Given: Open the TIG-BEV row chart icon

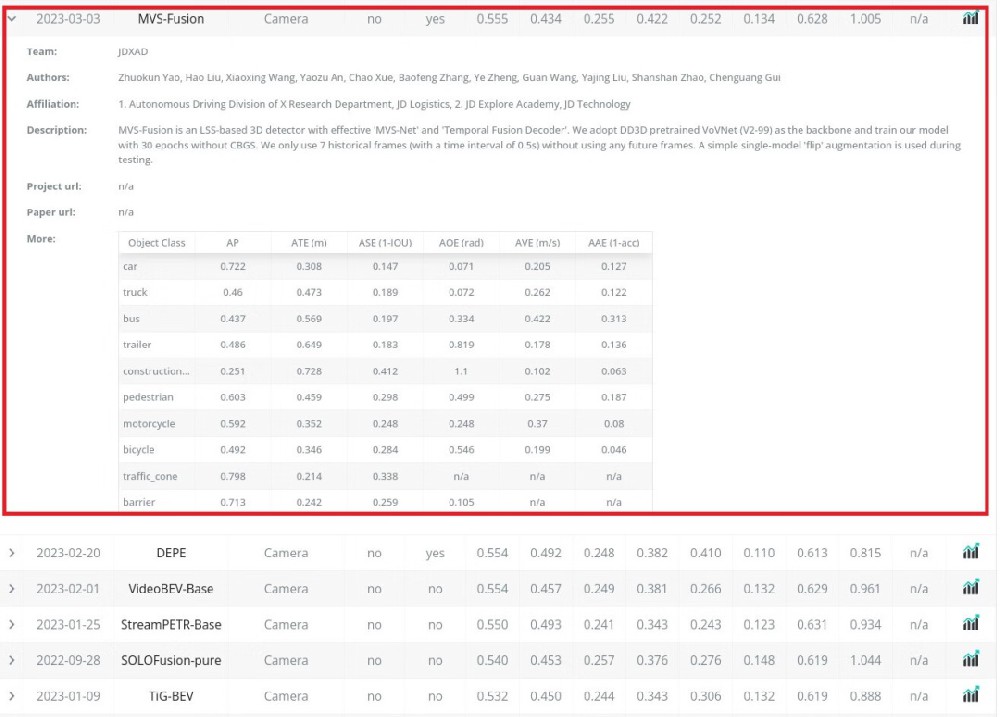Looking at the screenshot, I should tap(969, 695).
